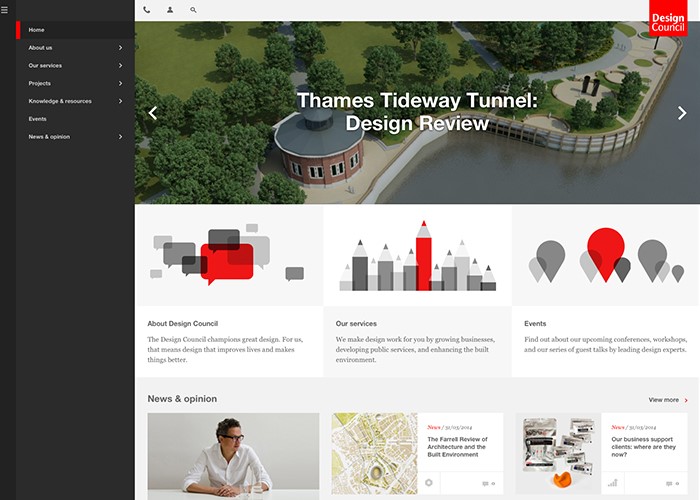Open Events in sidebar menu

[38, 119]
